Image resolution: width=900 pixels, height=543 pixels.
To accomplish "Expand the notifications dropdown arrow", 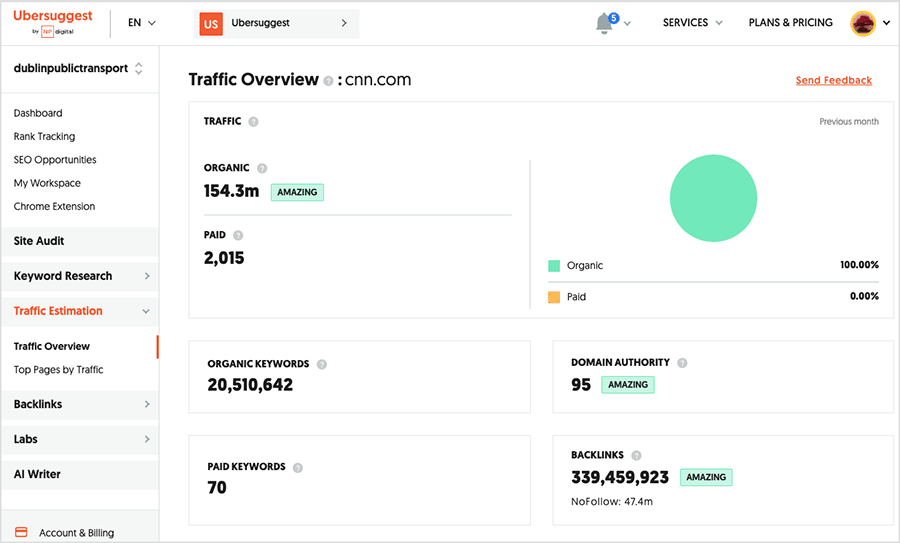I will [x=627, y=24].
